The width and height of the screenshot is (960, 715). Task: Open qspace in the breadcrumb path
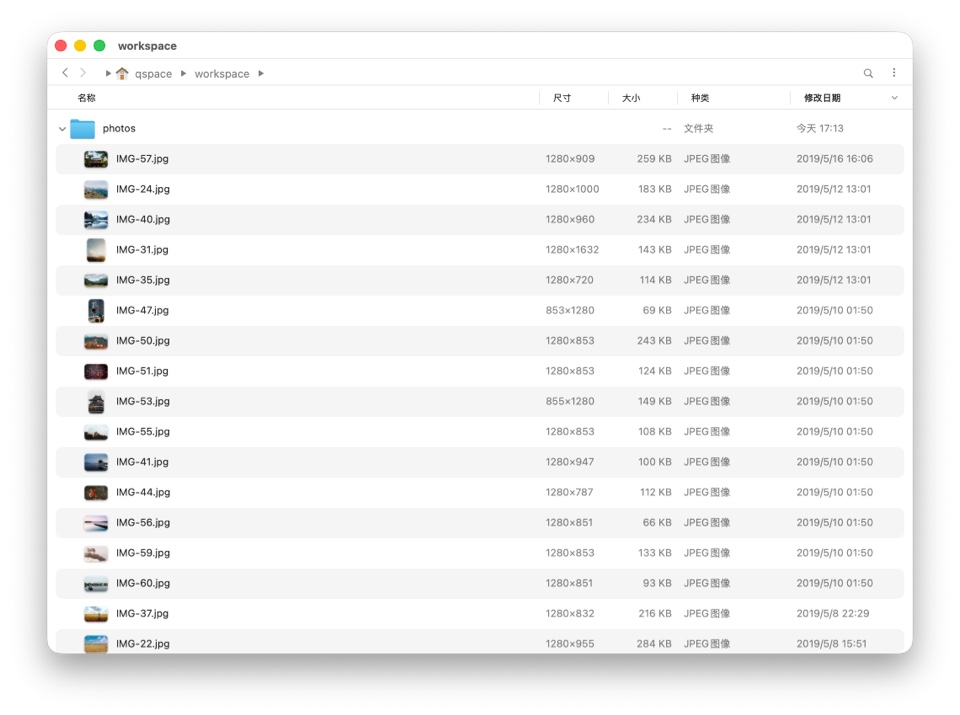click(x=153, y=74)
